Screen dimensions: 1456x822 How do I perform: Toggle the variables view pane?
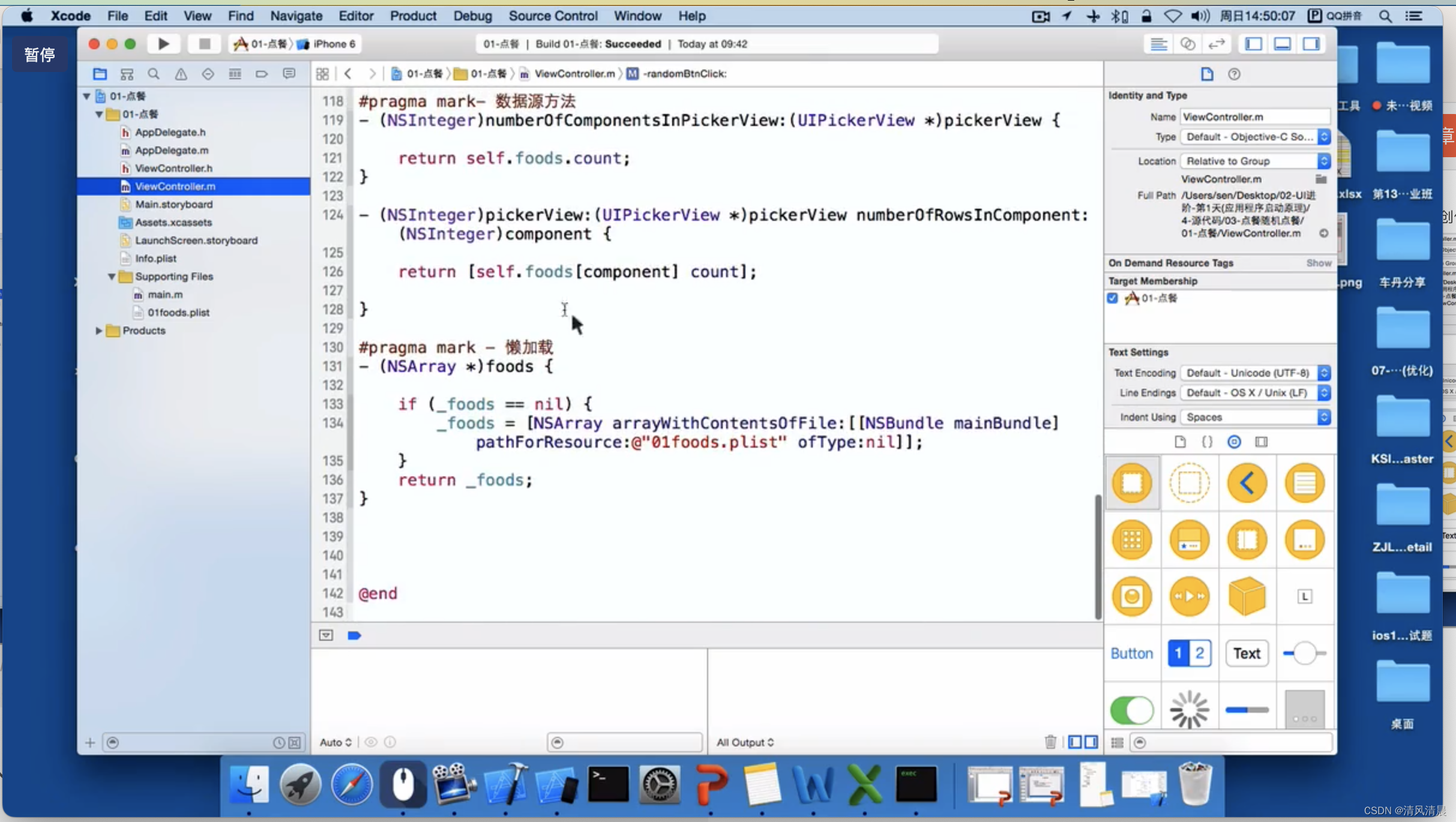tap(1074, 742)
